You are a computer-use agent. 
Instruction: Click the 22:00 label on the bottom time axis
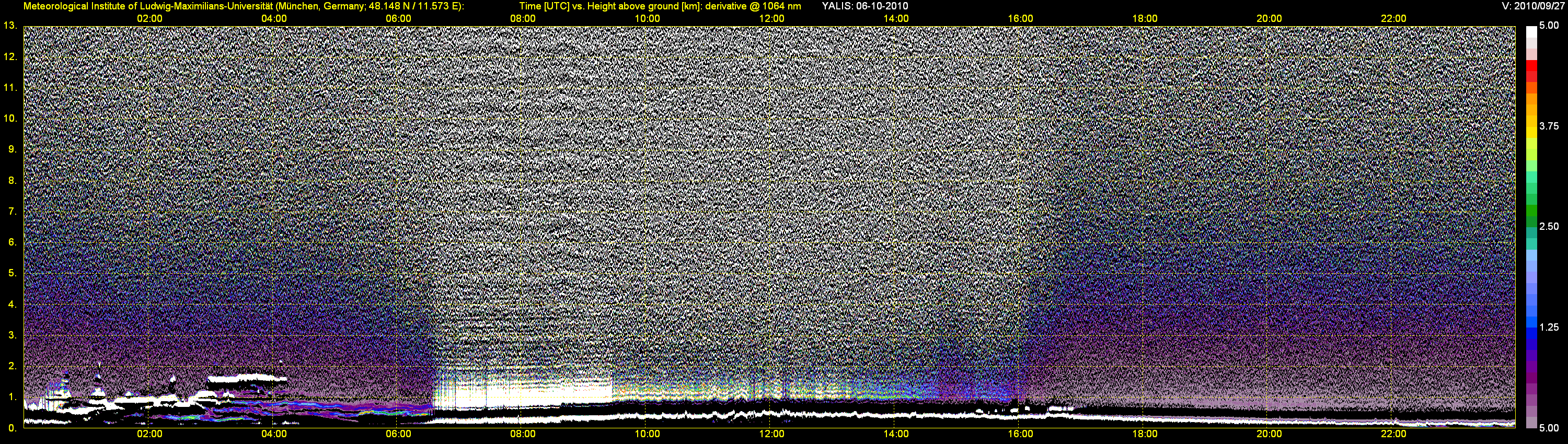(x=1393, y=434)
